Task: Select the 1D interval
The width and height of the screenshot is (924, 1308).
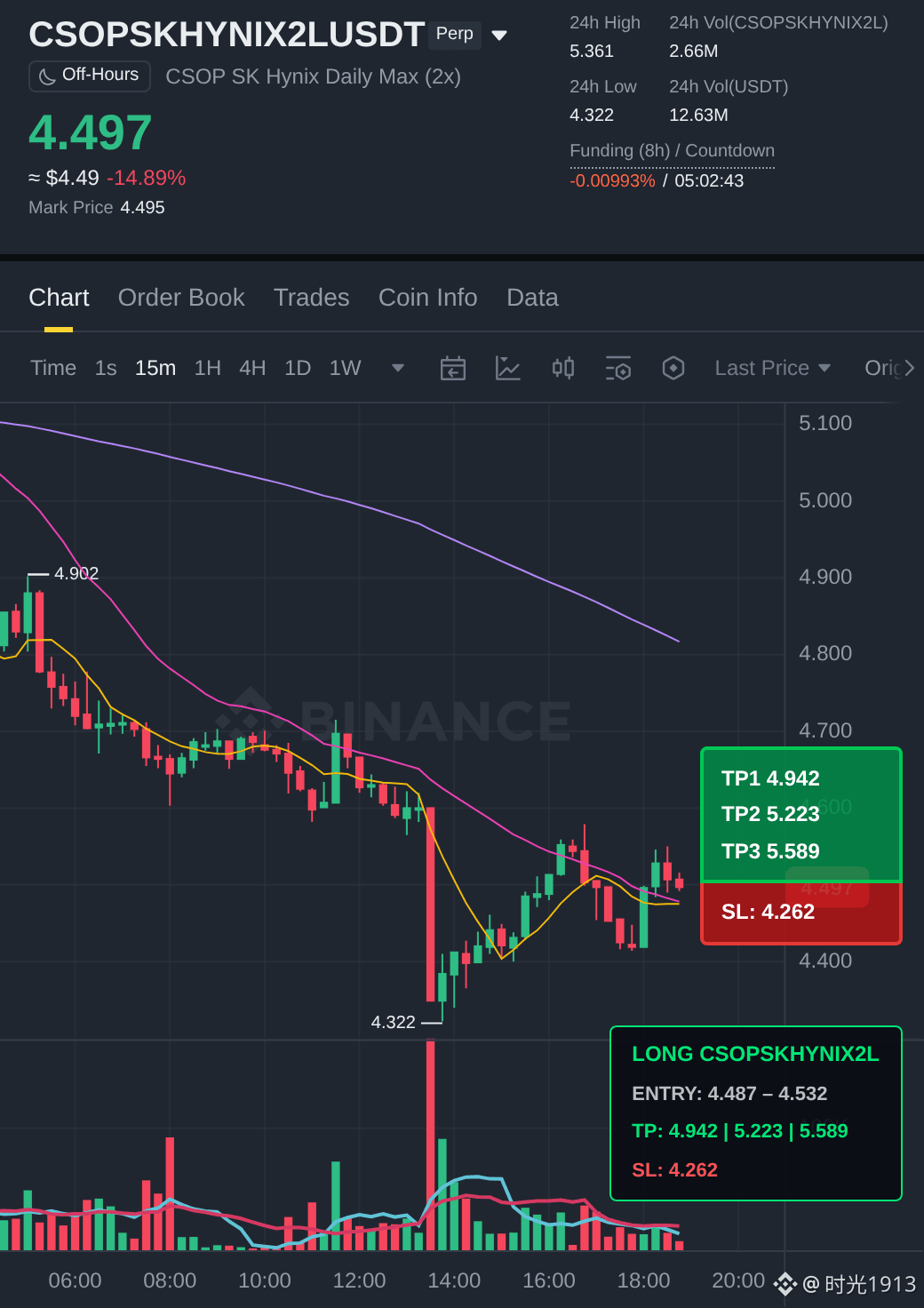Action: click(298, 368)
